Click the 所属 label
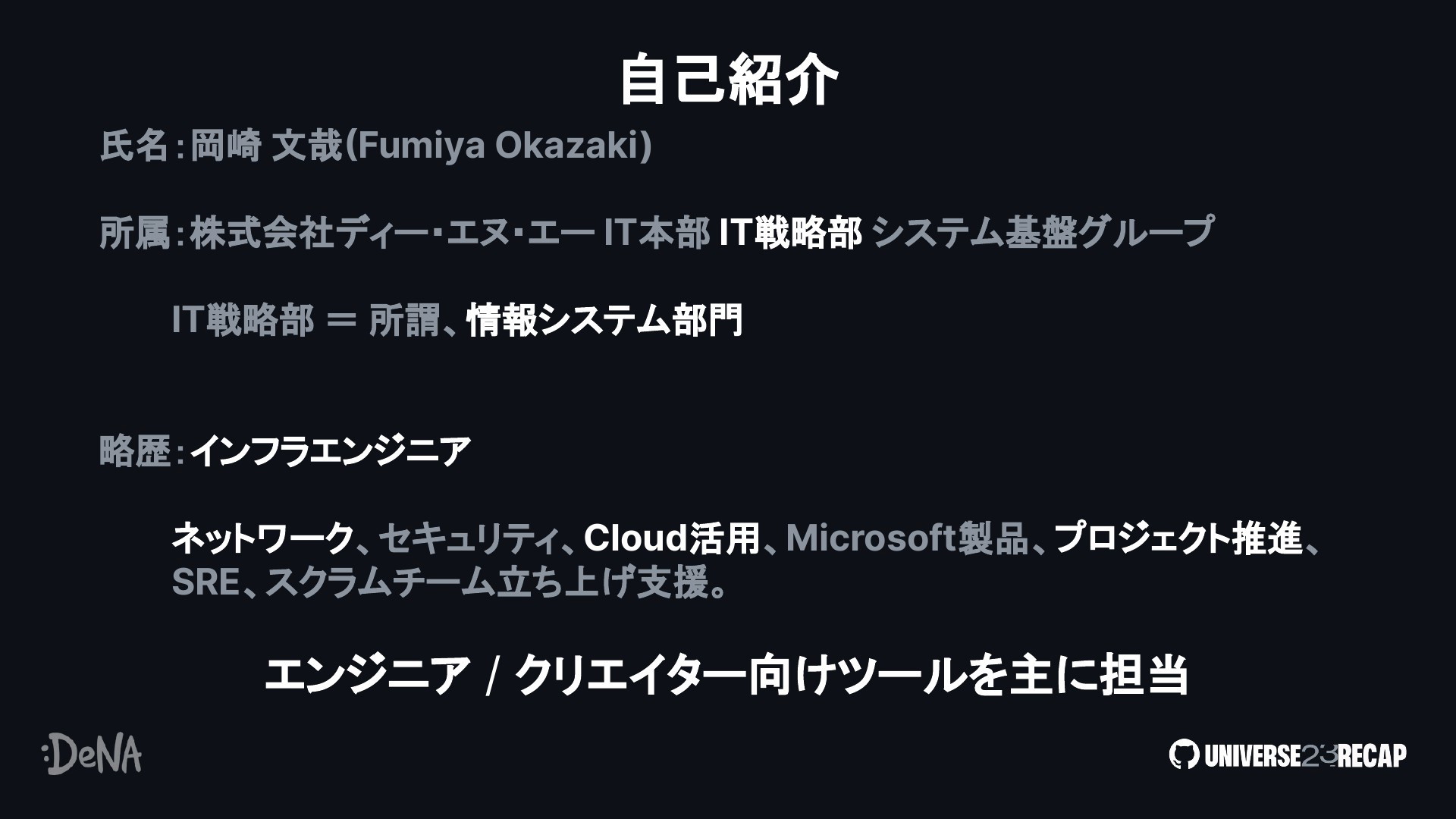The height and width of the screenshot is (819, 1456). 134,233
